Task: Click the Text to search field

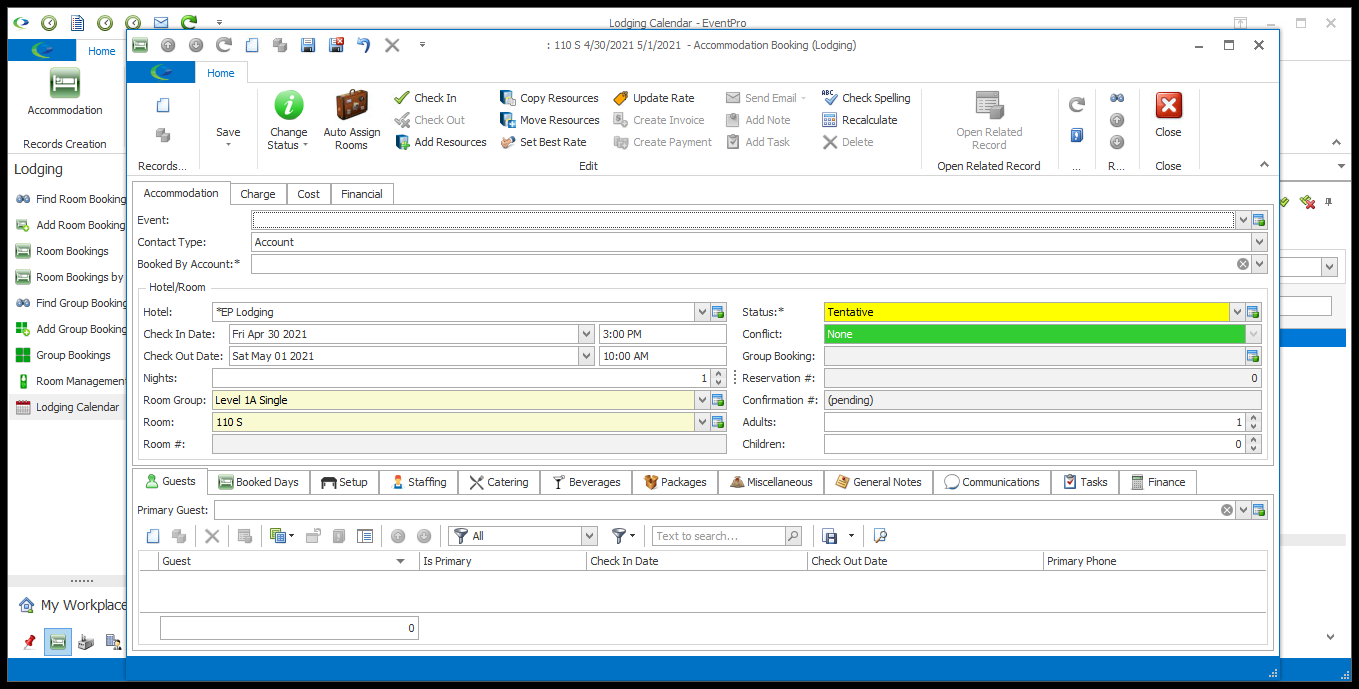Action: click(719, 536)
